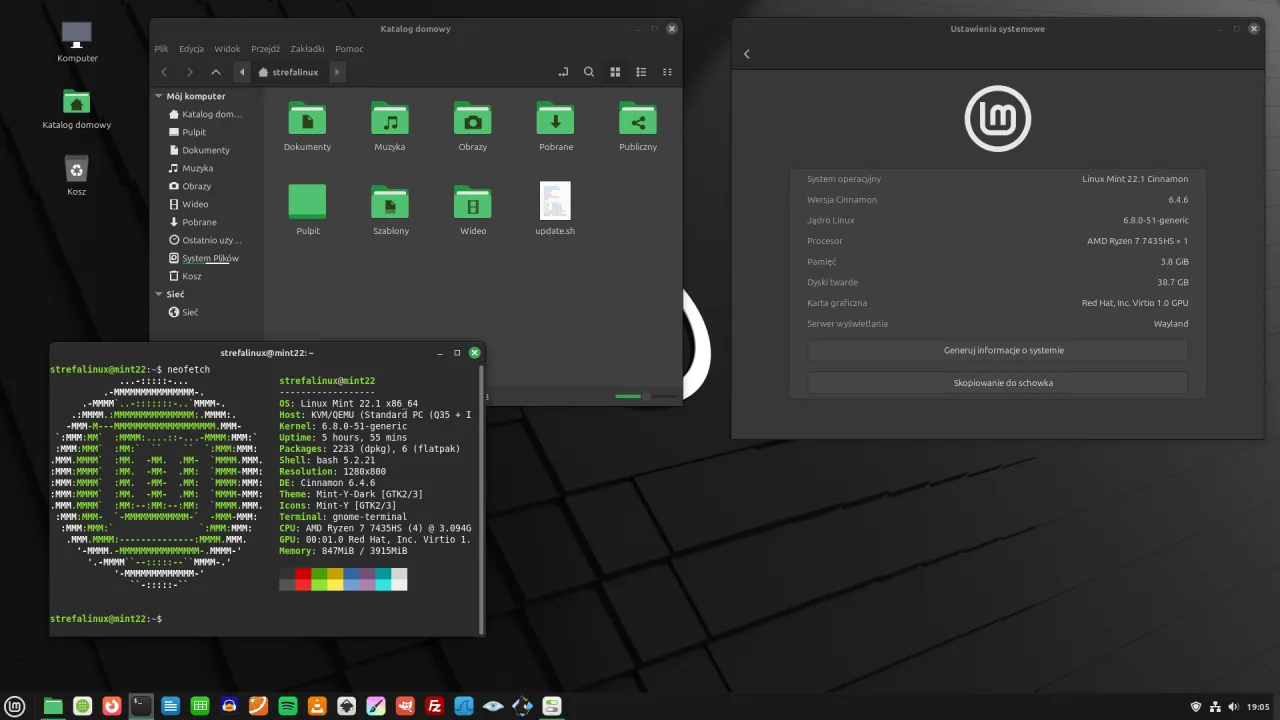Viewport: 1280px width, 720px height.
Task: Launch Inkscape from the taskbar
Action: [345, 706]
